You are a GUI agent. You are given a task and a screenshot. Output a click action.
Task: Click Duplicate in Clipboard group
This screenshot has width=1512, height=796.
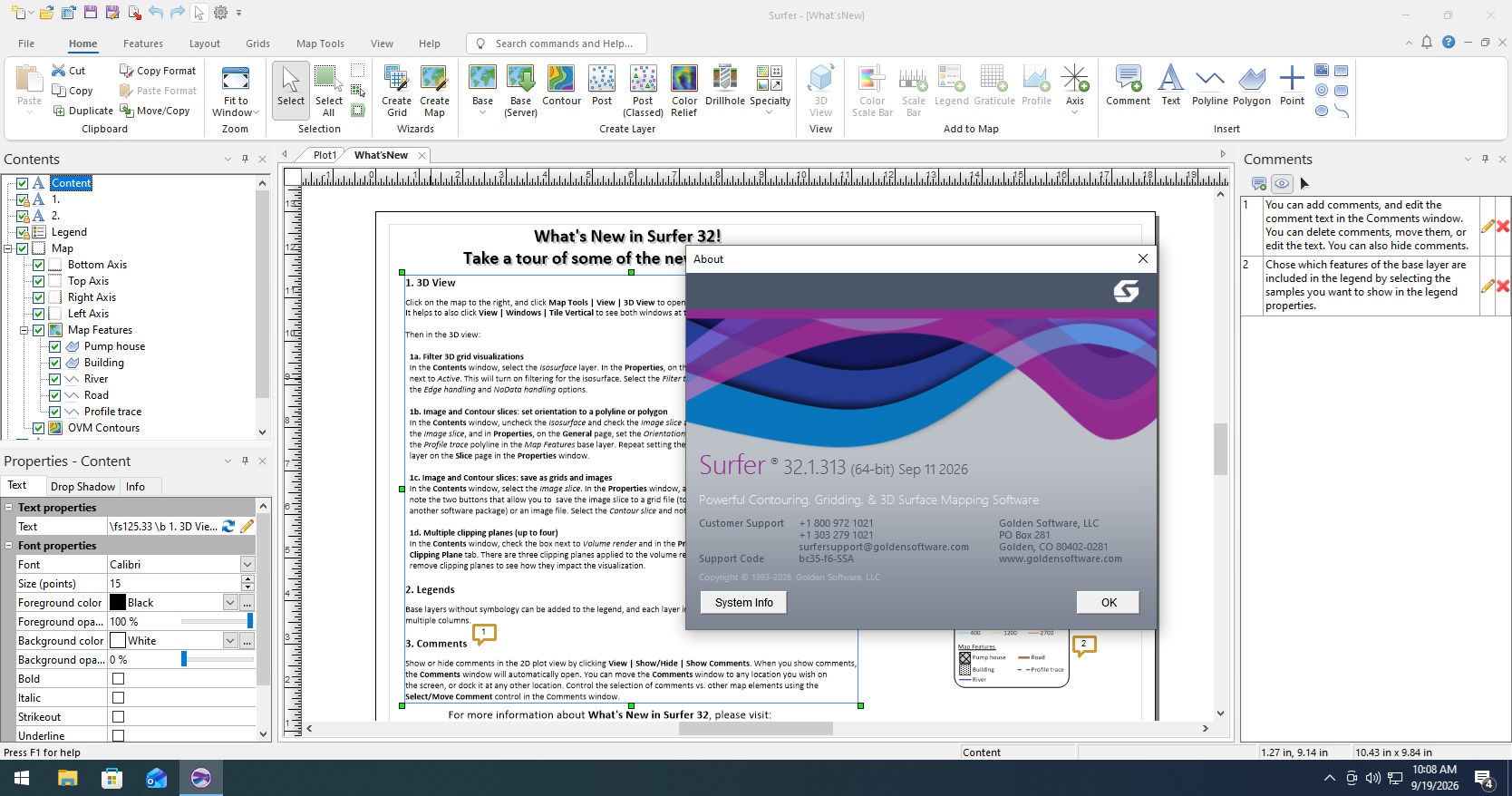(x=82, y=111)
